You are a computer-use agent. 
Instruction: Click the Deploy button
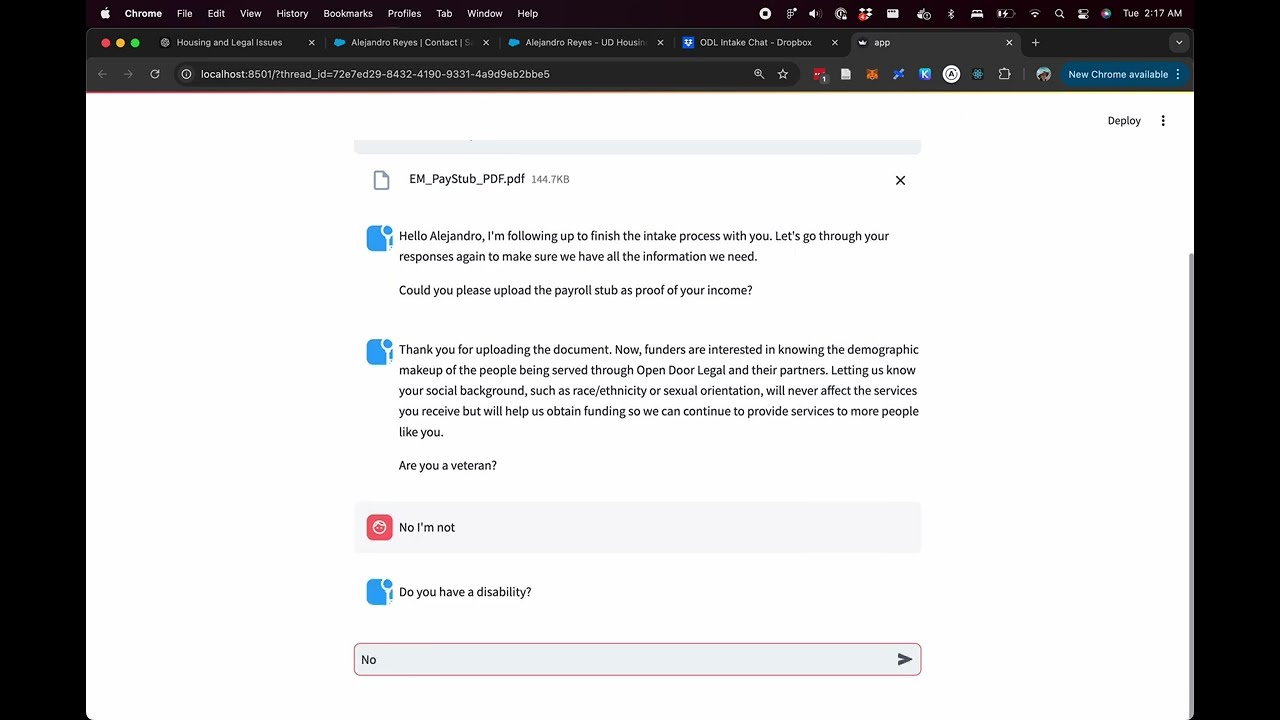point(1123,121)
